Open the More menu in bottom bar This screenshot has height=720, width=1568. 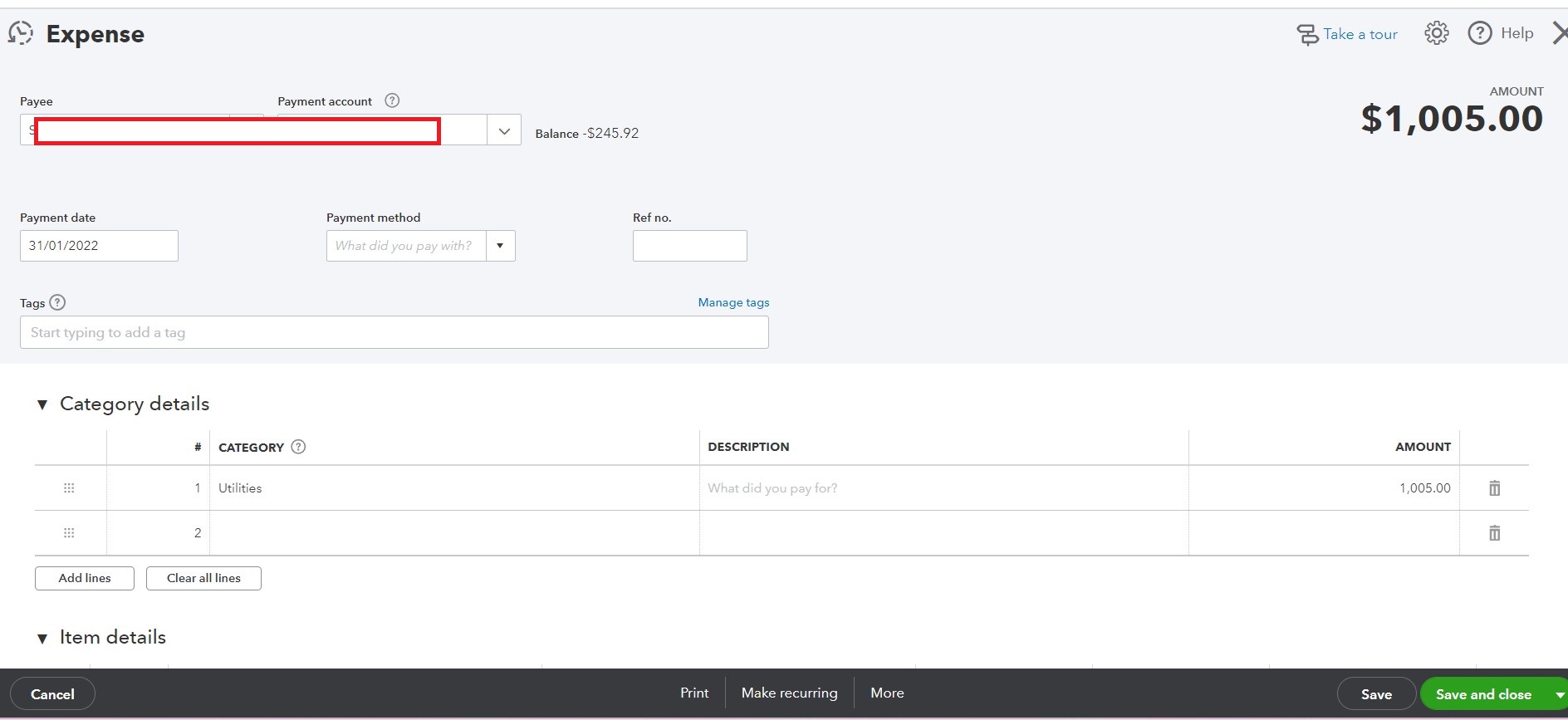coord(887,693)
